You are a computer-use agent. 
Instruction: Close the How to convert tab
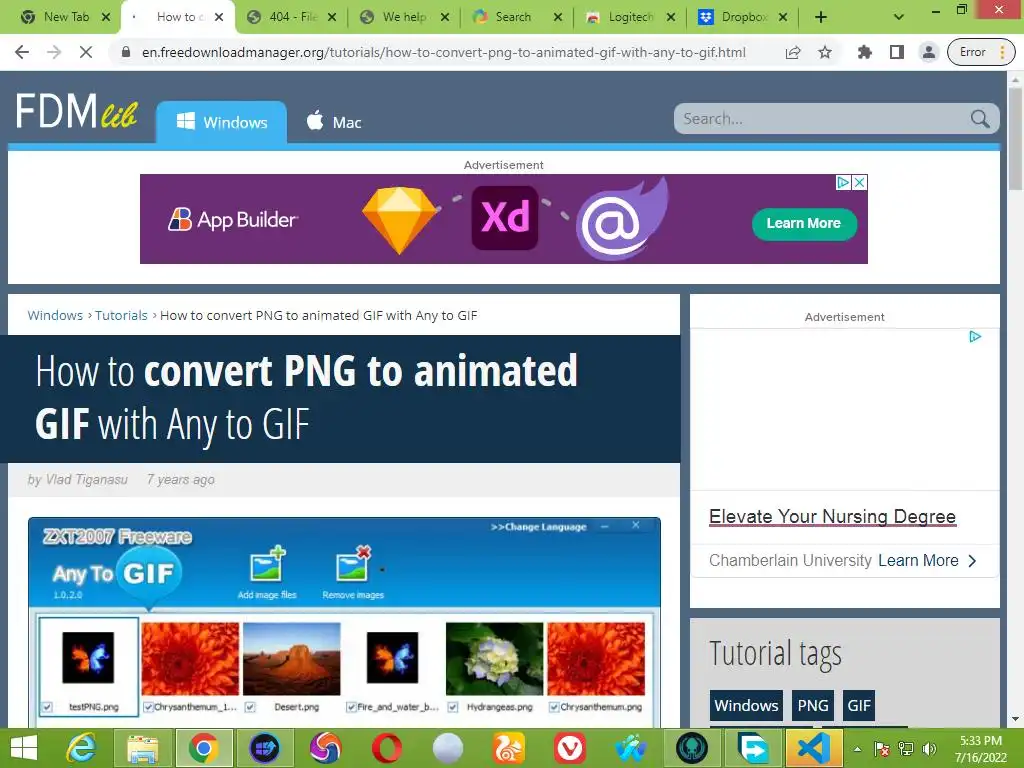tap(219, 17)
